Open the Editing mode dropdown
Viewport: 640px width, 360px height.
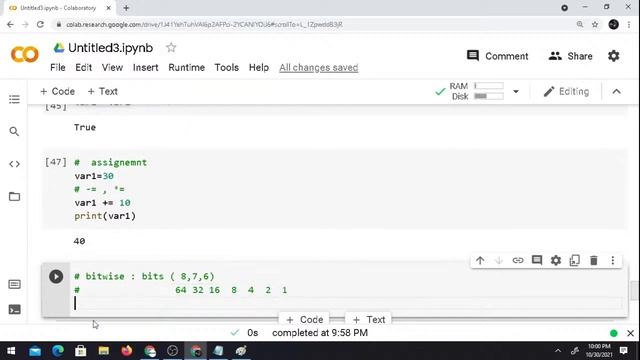(566, 91)
